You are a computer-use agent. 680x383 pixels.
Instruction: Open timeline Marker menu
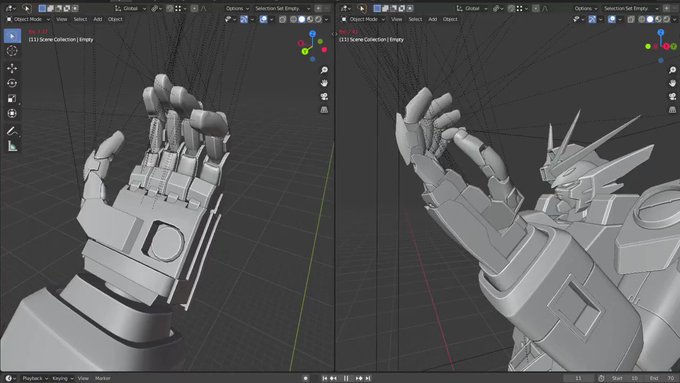coord(103,379)
